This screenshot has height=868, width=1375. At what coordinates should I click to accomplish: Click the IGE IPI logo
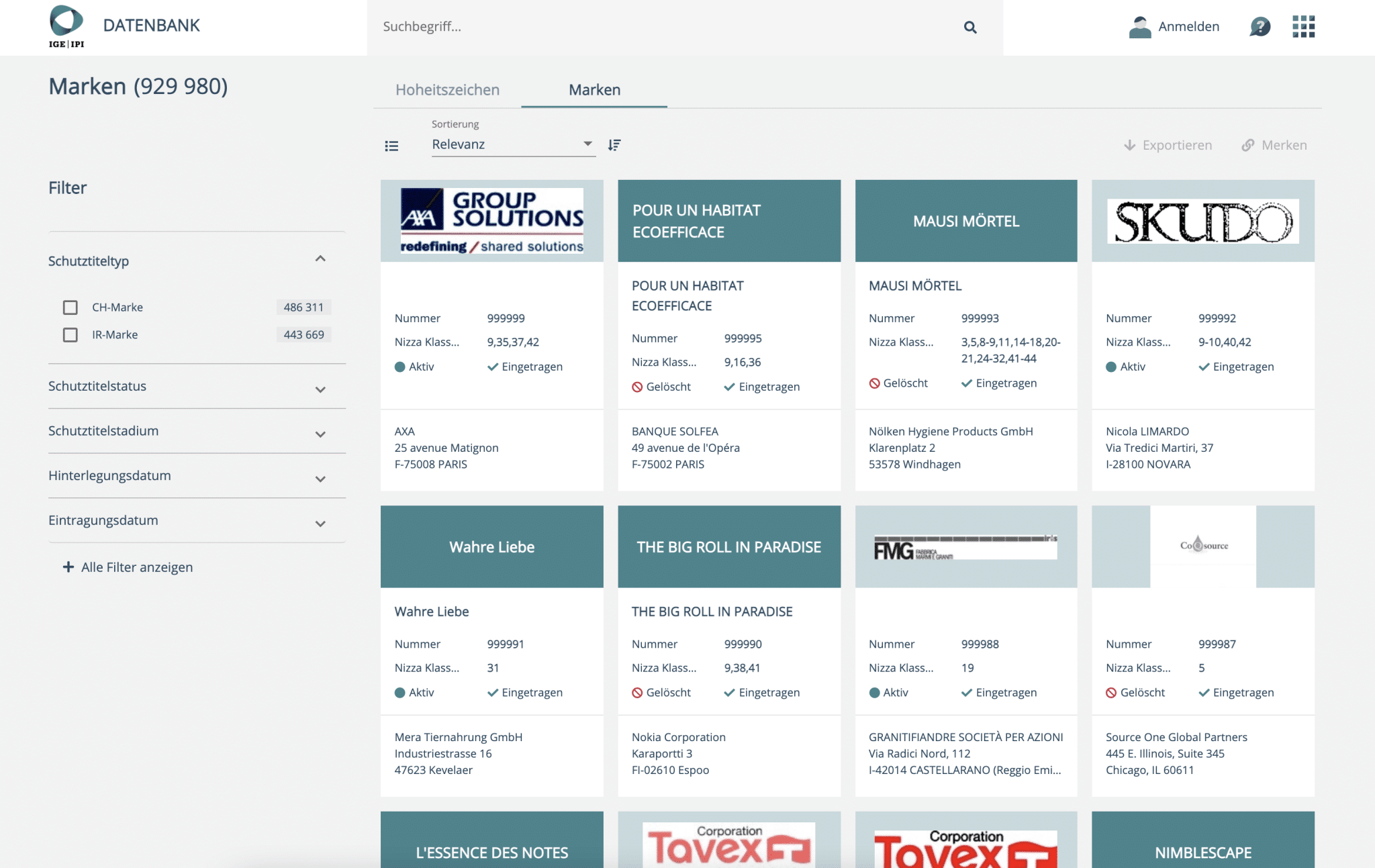click(66, 27)
